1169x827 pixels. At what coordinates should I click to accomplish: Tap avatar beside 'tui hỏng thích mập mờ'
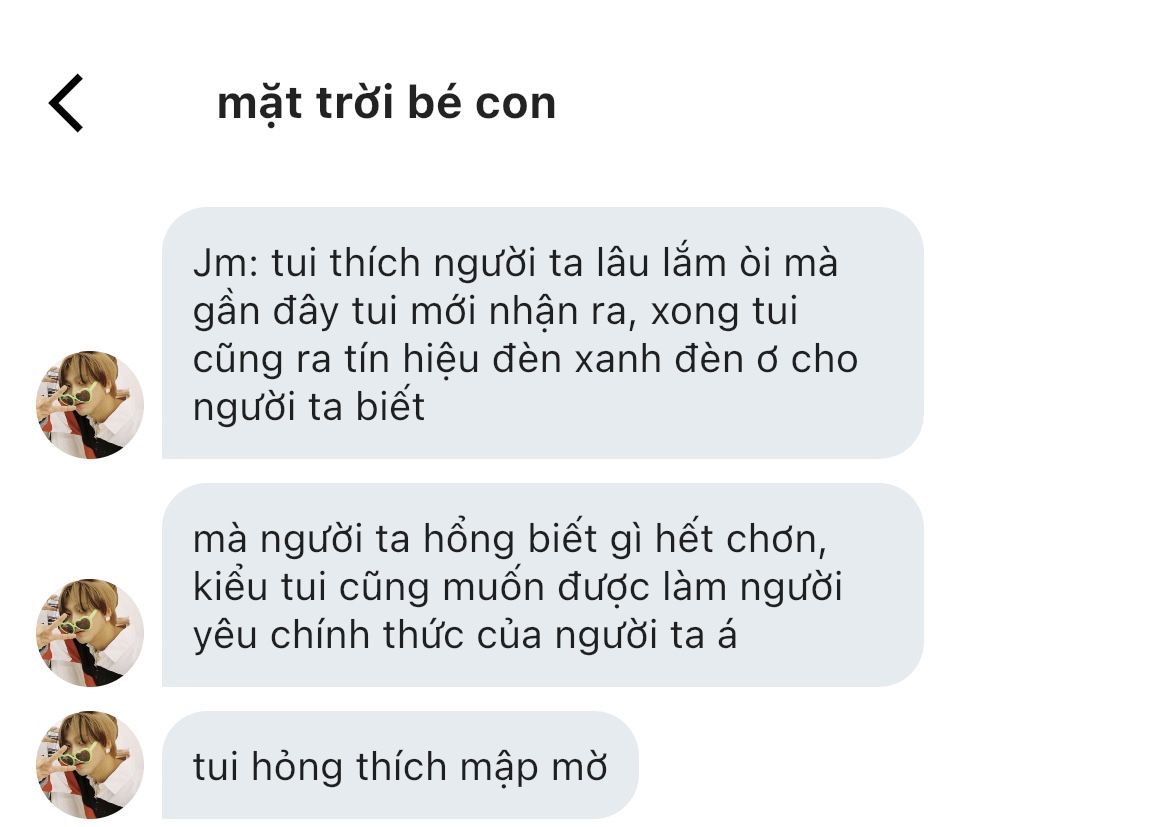pyautogui.click(x=90, y=765)
